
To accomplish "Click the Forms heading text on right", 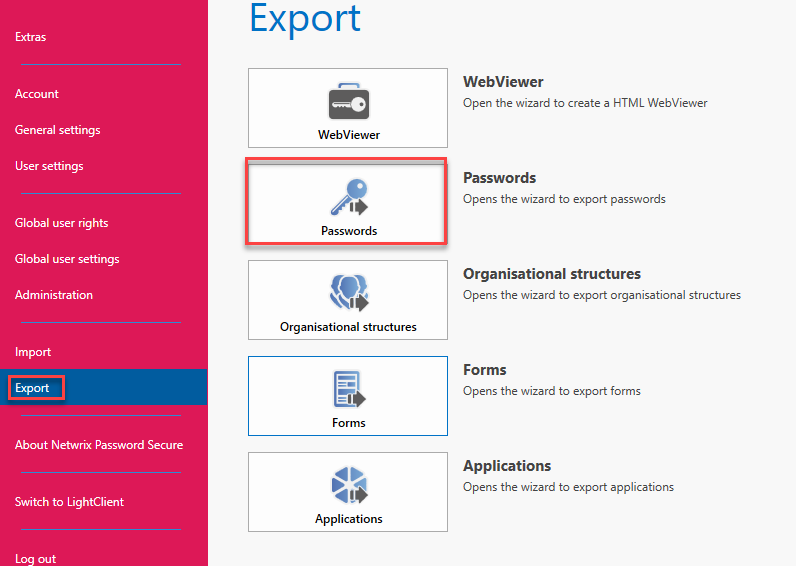I will pyautogui.click(x=485, y=370).
